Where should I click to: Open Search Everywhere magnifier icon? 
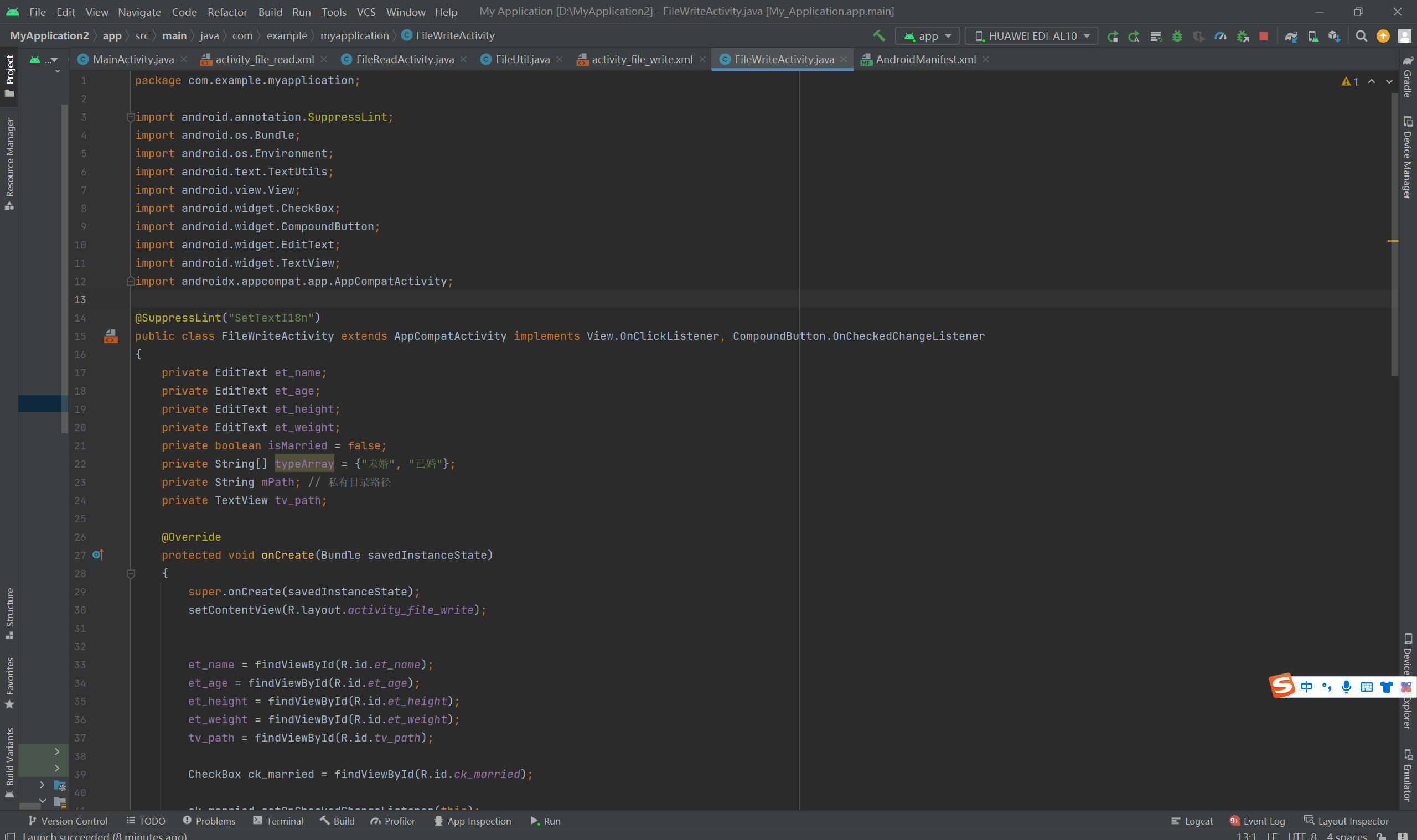1361,35
